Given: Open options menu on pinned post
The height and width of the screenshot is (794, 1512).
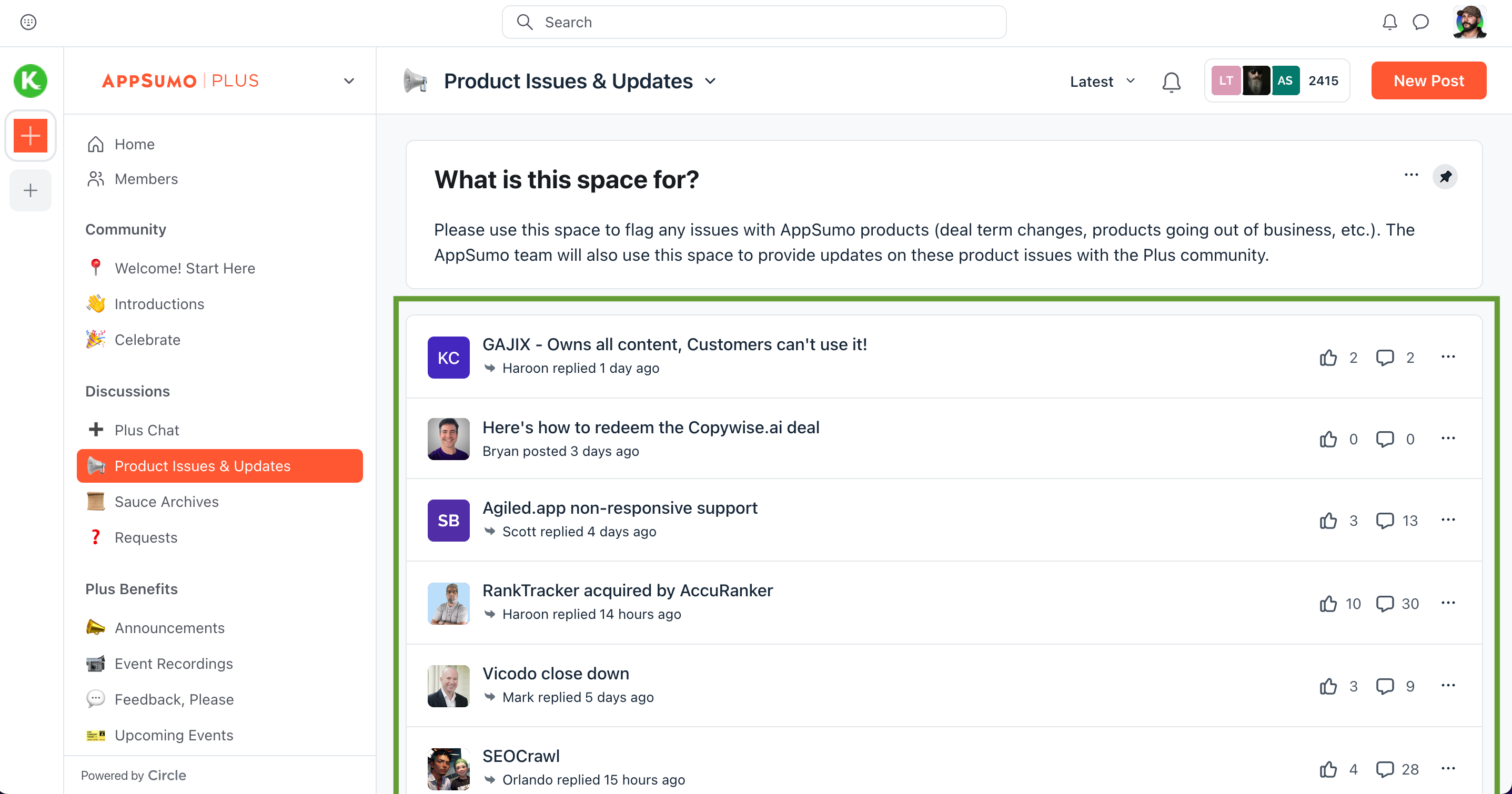Looking at the screenshot, I should point(1410,175).
